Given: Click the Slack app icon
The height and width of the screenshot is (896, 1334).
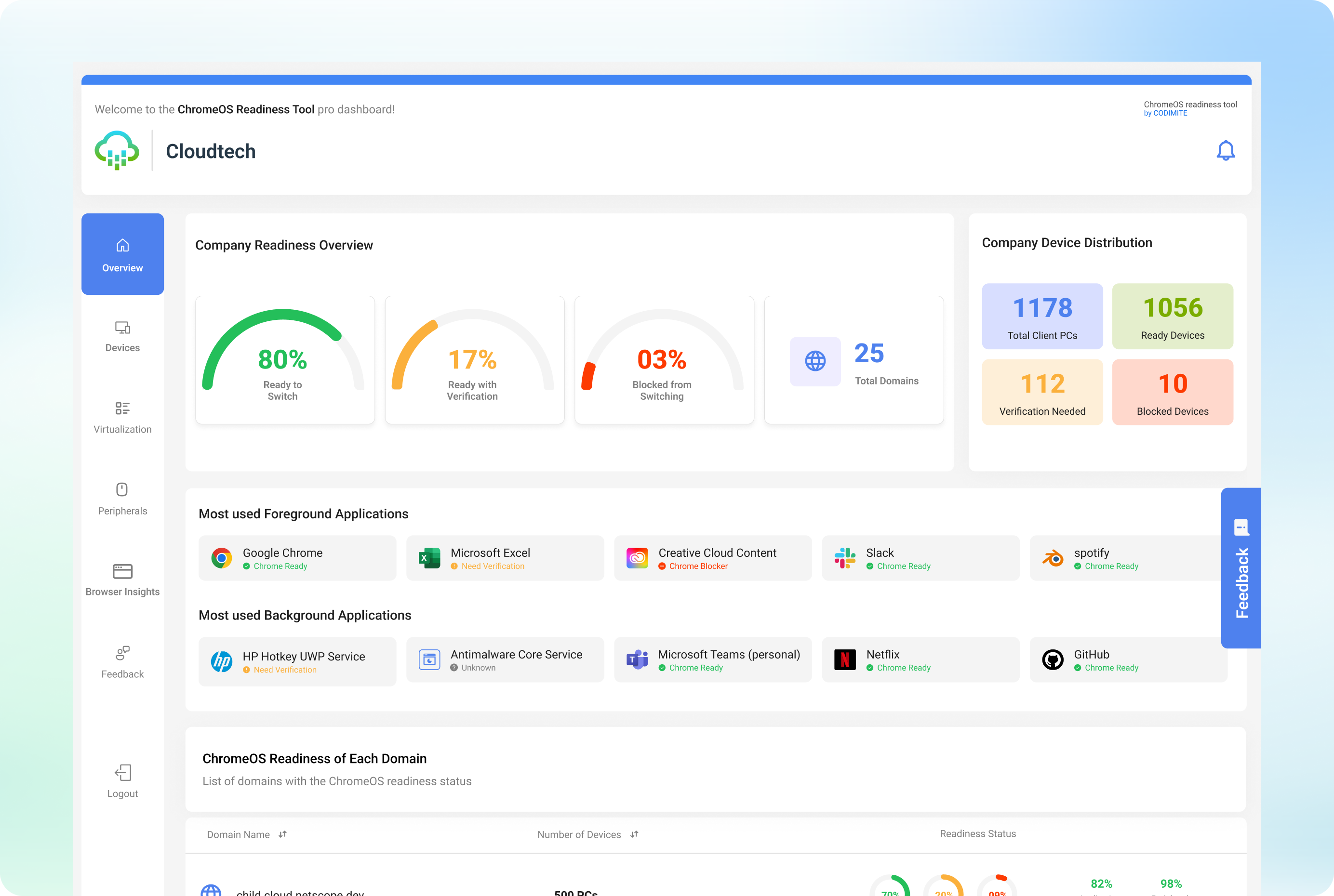Looking at the screenshot, I should click(x=844, y=558).
